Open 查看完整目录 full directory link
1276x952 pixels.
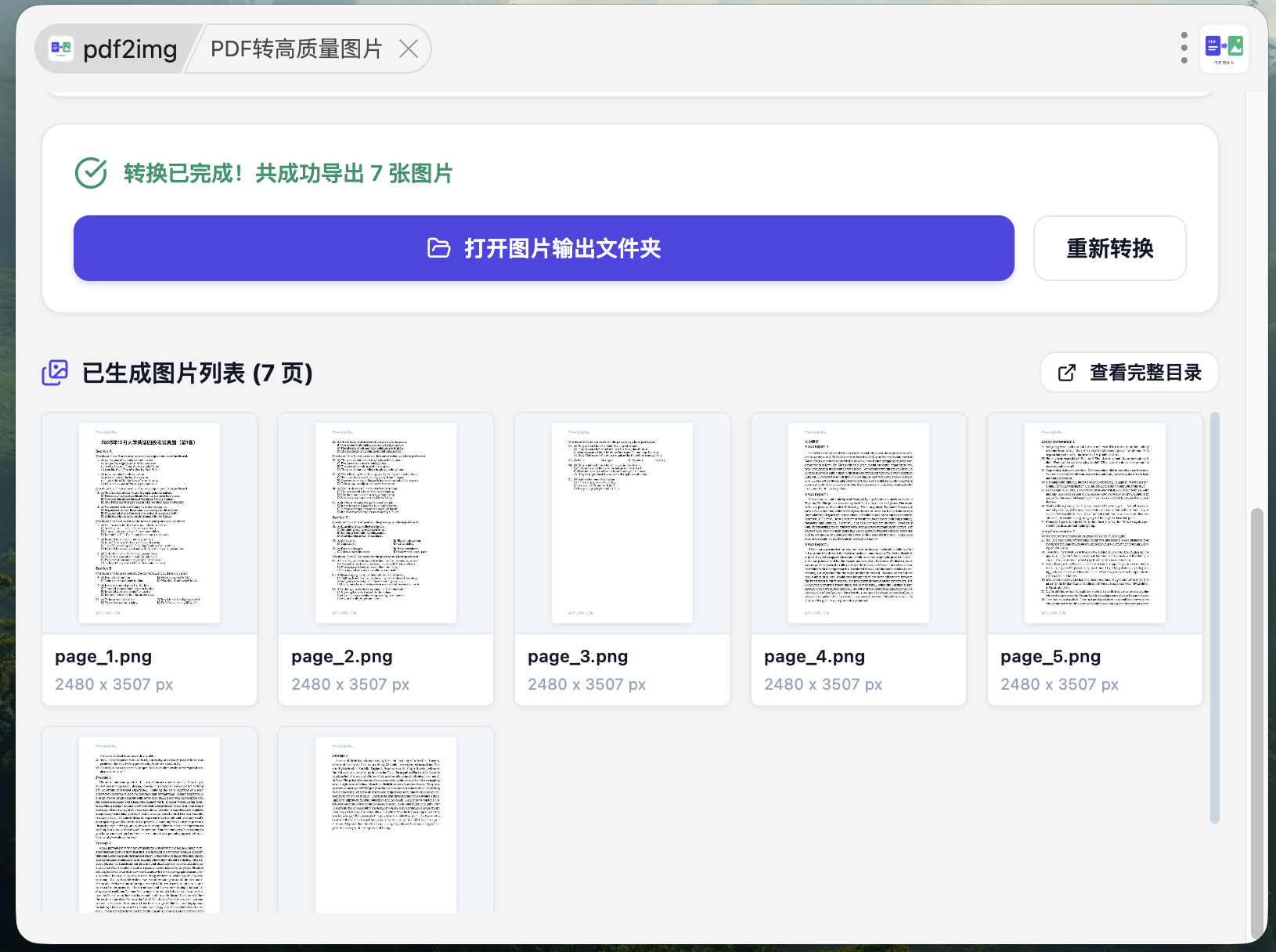pos(1129,373)
